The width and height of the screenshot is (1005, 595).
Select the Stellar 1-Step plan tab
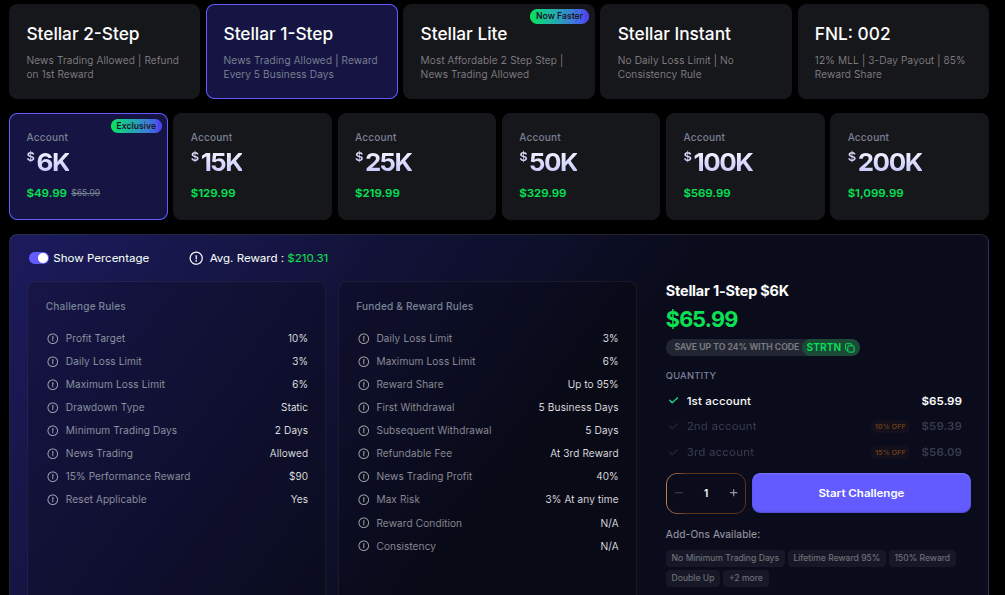click(302, 52)
